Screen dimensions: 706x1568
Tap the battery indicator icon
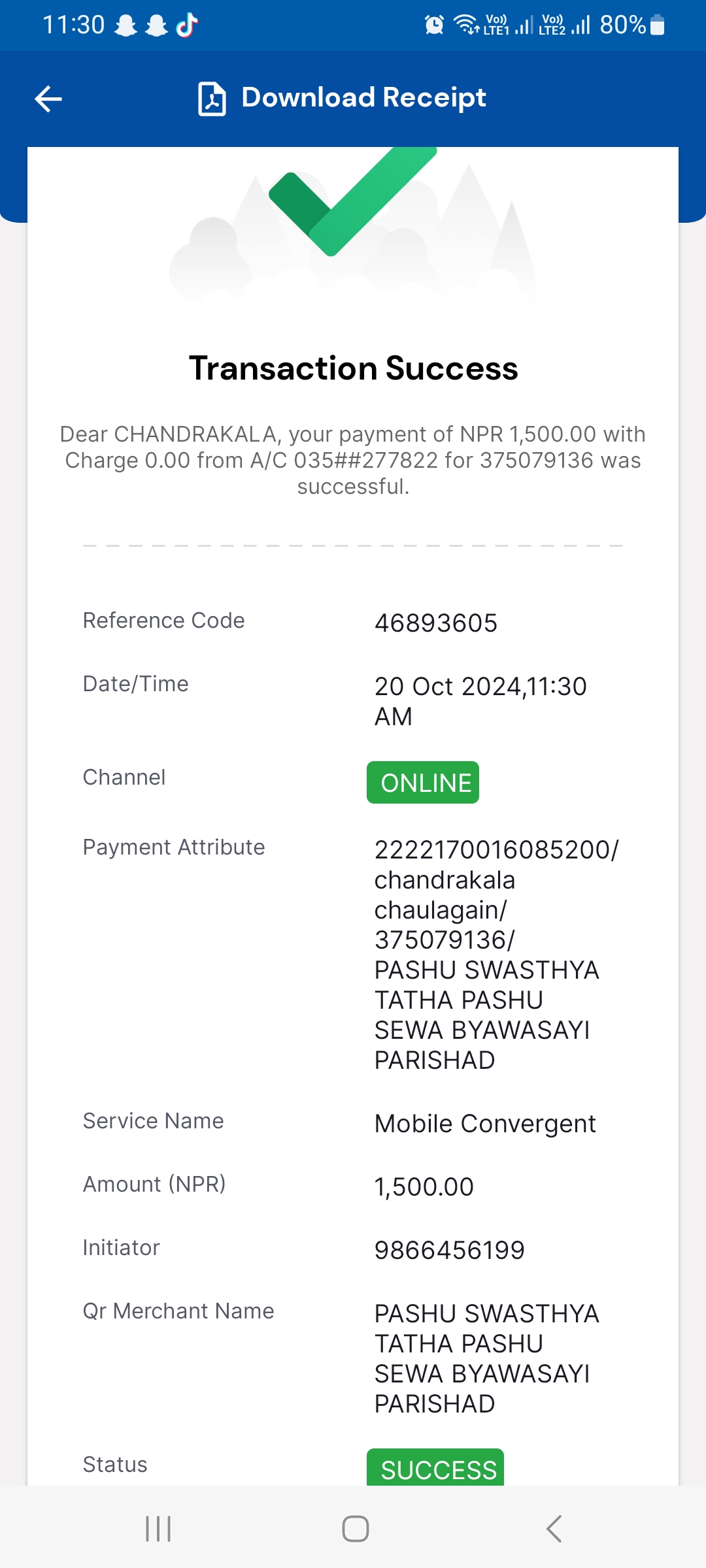point(658,25)
